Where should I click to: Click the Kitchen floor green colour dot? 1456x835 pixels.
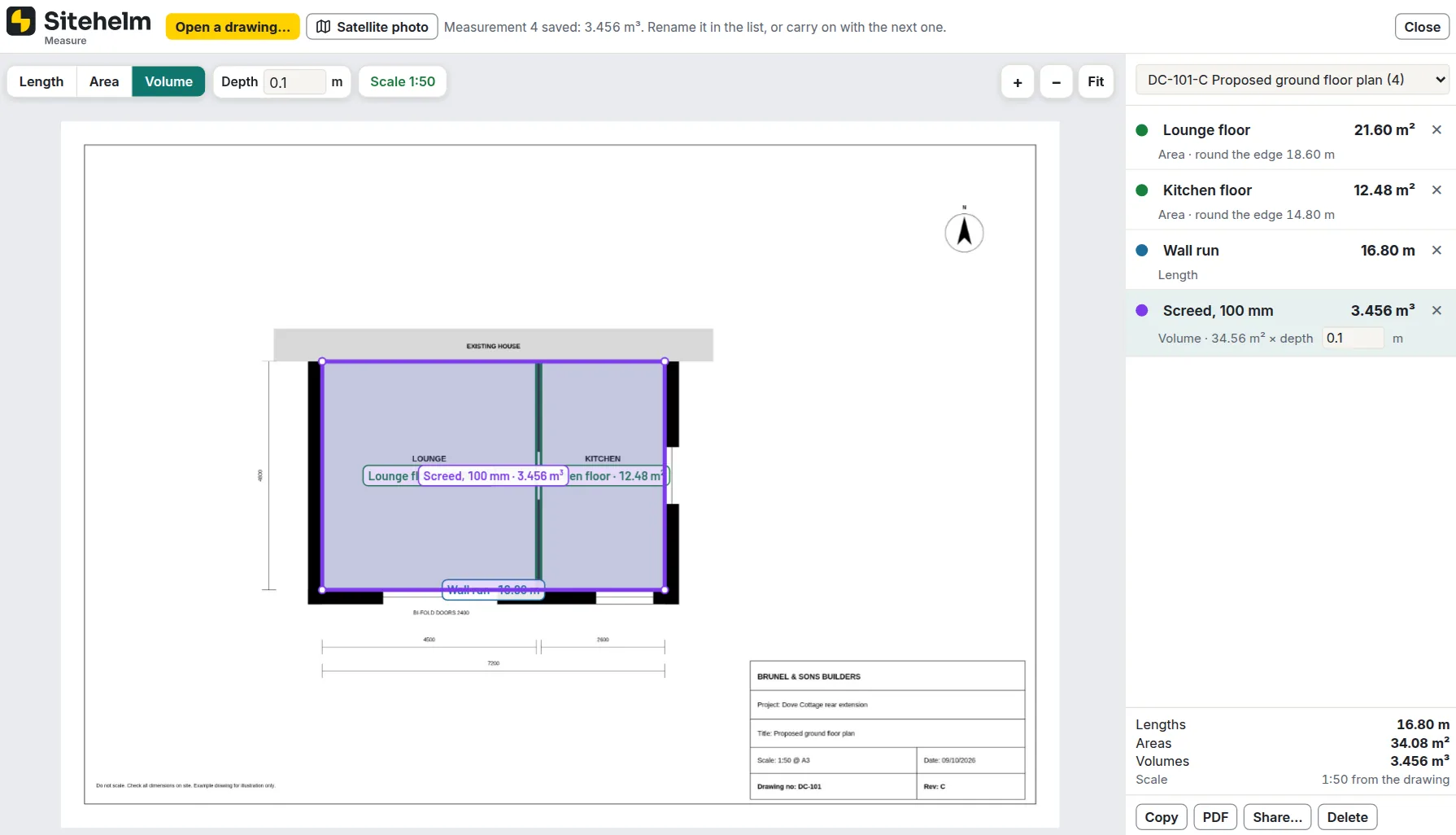click(x=1142, y=190)
